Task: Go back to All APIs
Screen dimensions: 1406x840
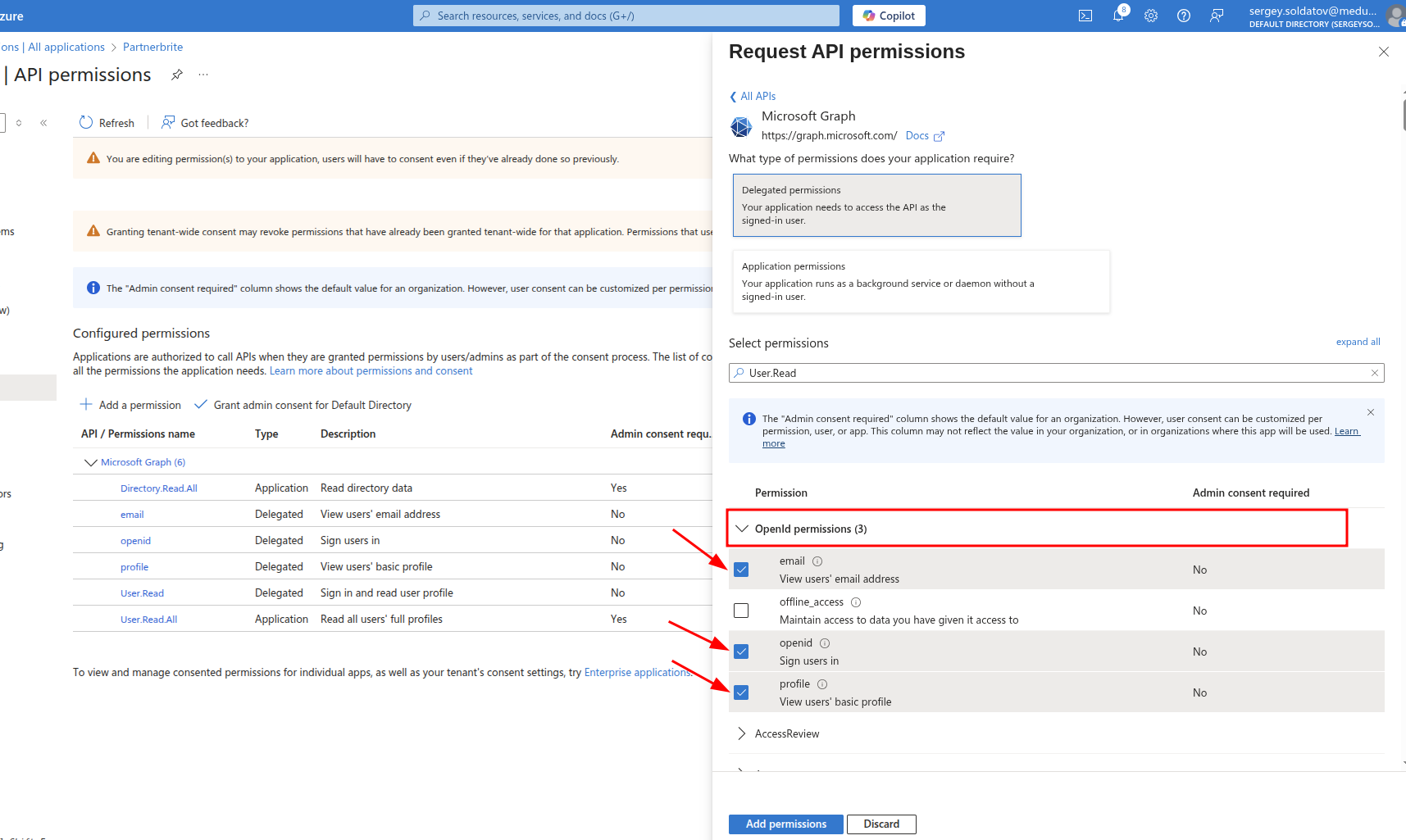Action: (753, 96)
